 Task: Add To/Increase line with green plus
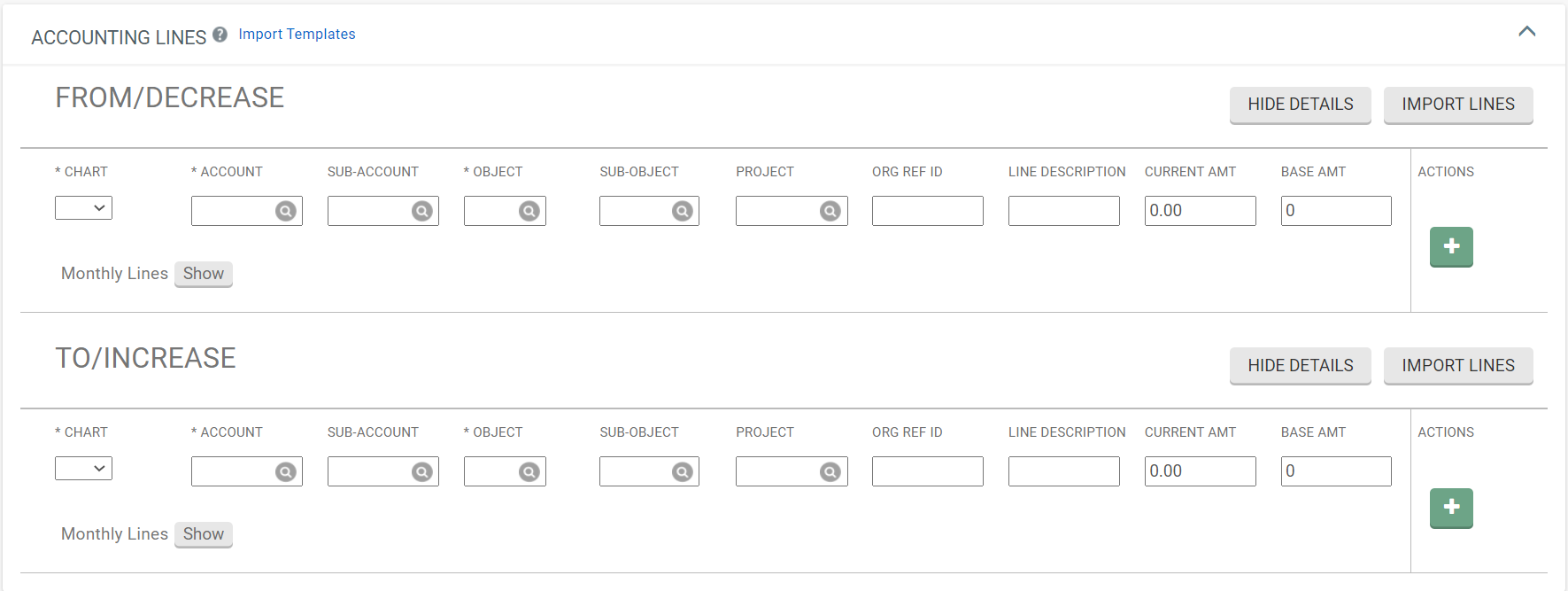(x=1451, y=508)
